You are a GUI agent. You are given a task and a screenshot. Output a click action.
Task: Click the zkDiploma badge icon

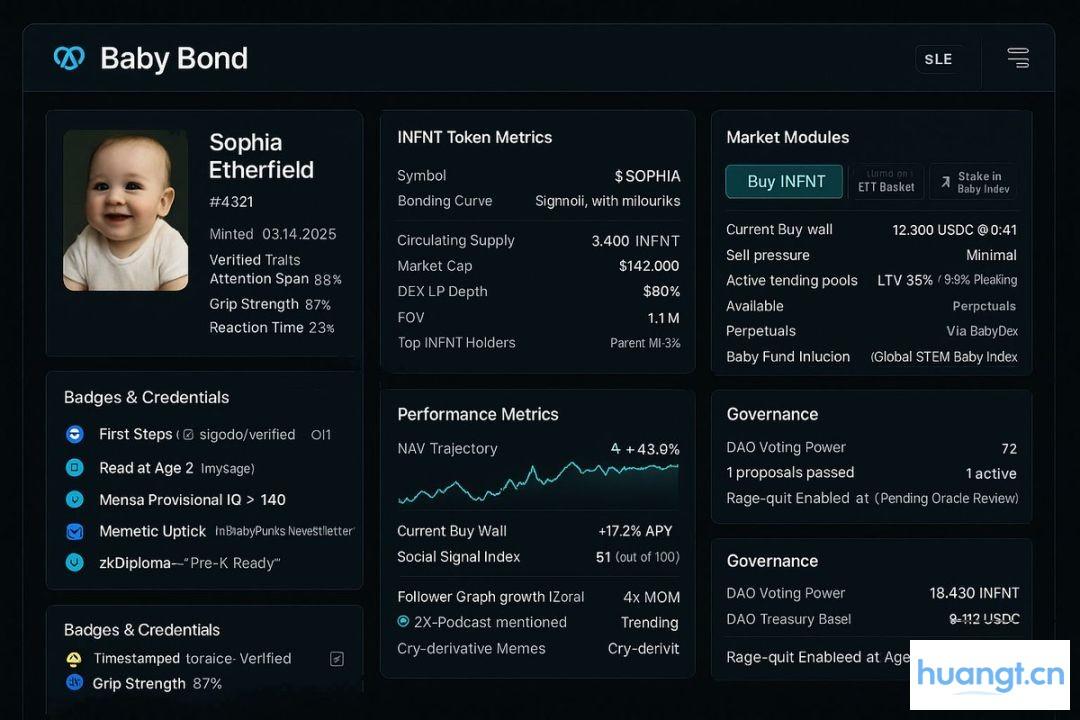pyautogui.click(x=74, y=562)
